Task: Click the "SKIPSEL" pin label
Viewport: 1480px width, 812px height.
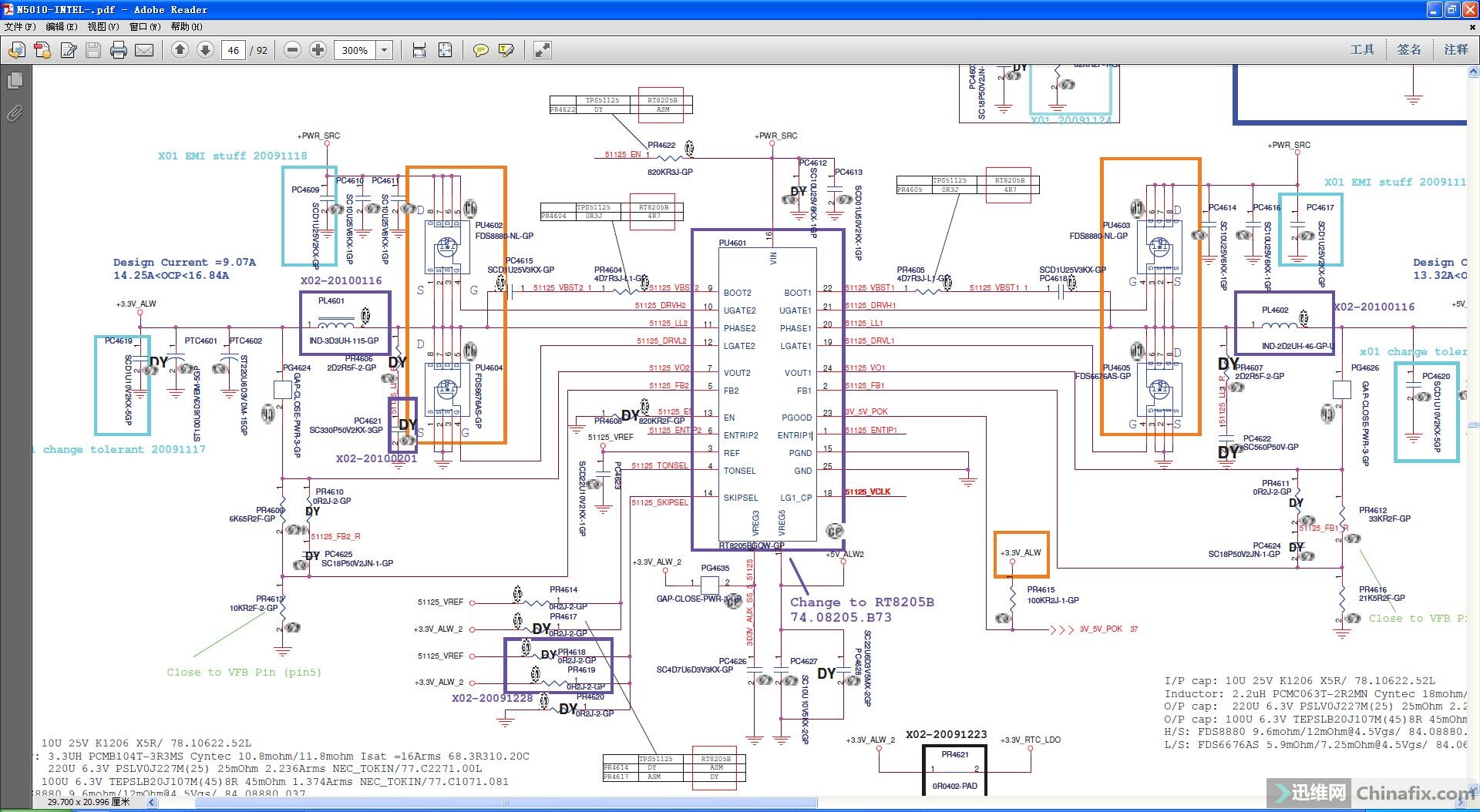Action: [x=740, y=498]
